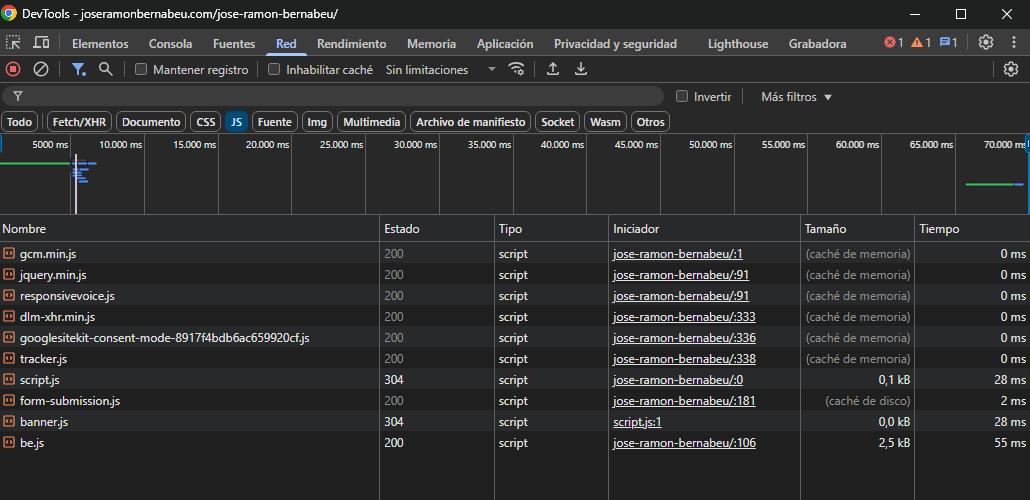Click script icon beside banner.js
1030x500 pixels.
tap(9, 422)
